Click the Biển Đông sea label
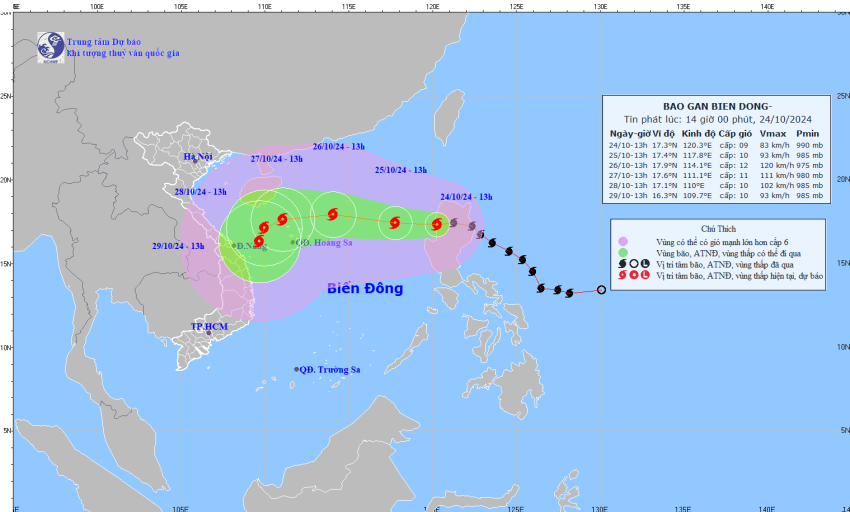 coord(365,289)
